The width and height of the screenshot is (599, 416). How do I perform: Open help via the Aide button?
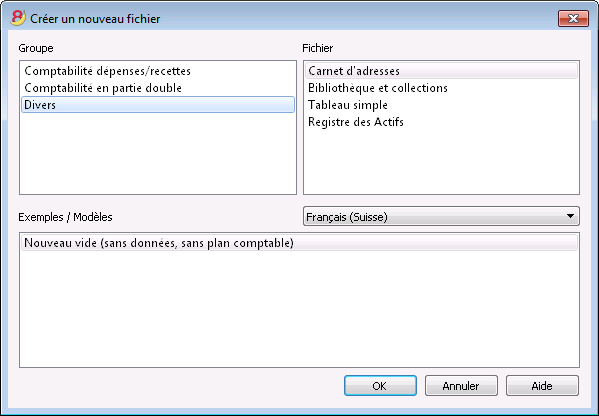tap(542, 386)
